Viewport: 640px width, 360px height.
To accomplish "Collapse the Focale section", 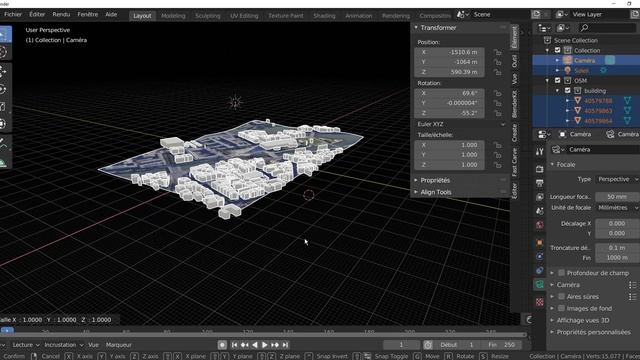I will [x=552, y=164].
